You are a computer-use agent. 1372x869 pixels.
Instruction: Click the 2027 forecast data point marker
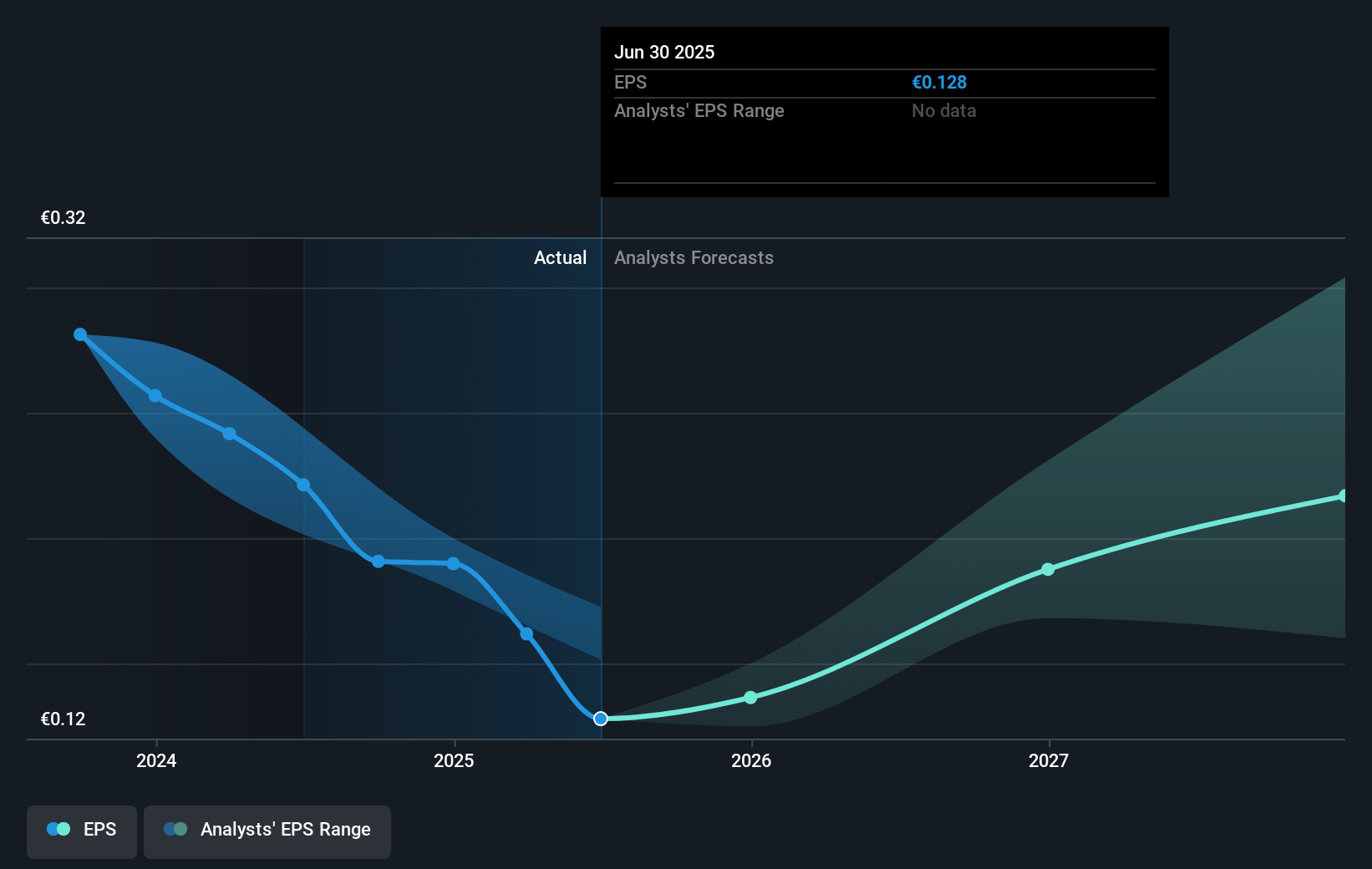point(1048,569)
